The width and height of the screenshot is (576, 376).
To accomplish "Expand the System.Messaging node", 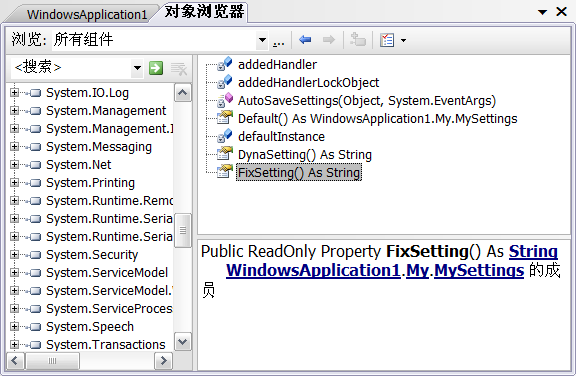I will (x=14, y=147).
